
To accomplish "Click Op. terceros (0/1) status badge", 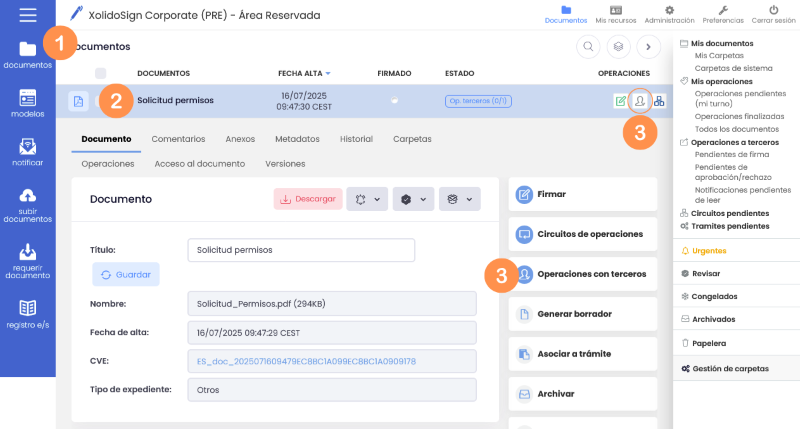I will tap(478, 101).
